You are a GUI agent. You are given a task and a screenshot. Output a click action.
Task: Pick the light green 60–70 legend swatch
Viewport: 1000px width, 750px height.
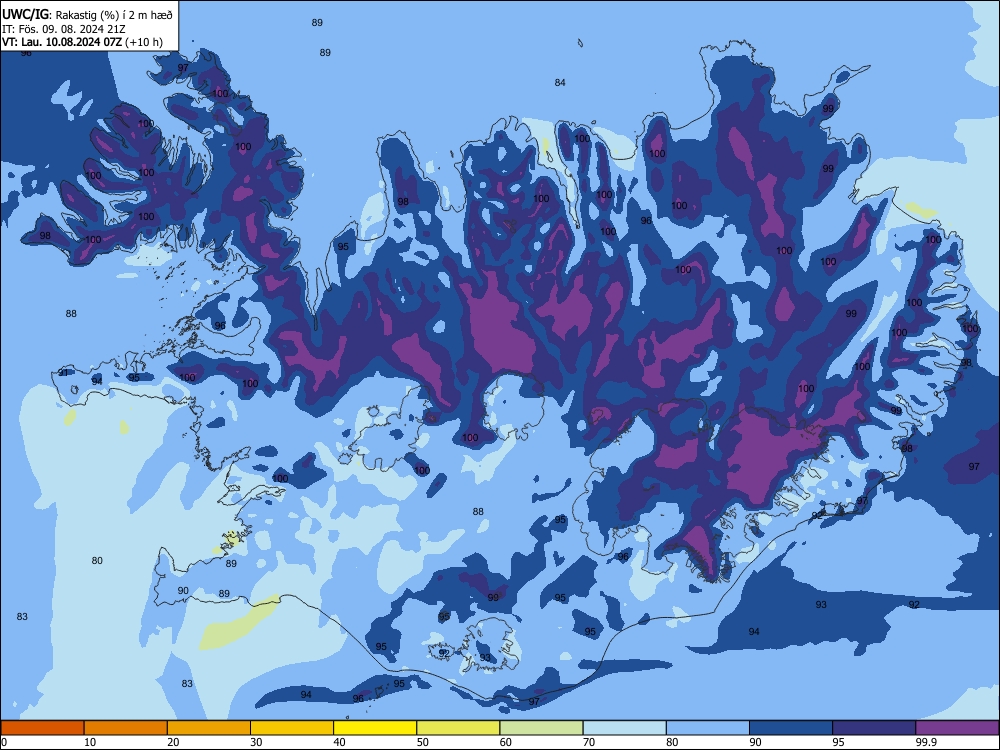point(541,728)
